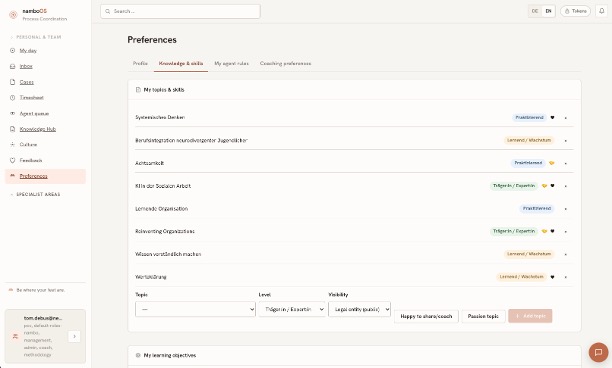Open notifications with the bell icon
612x368 pixels.
(601, 11)
